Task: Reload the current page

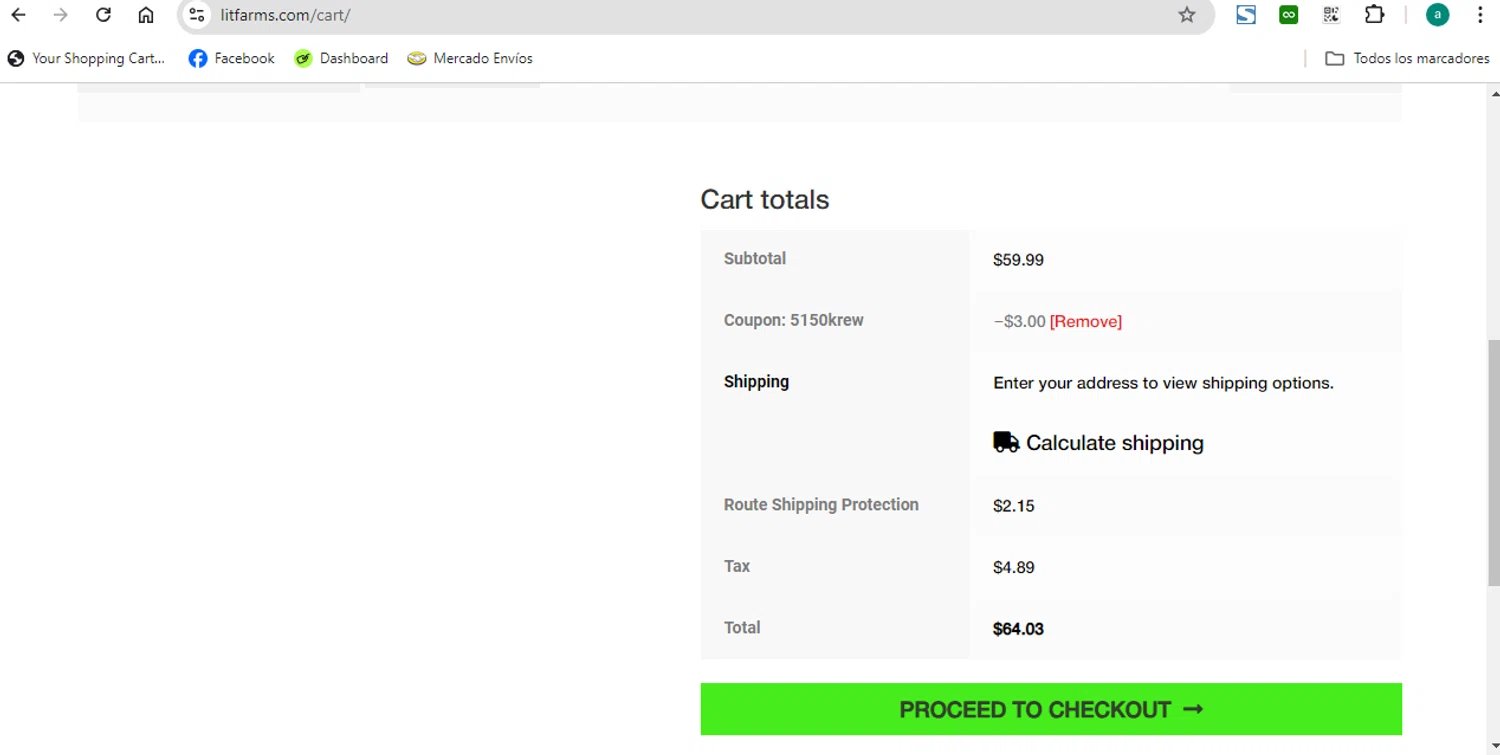Action: click(103, 15)
